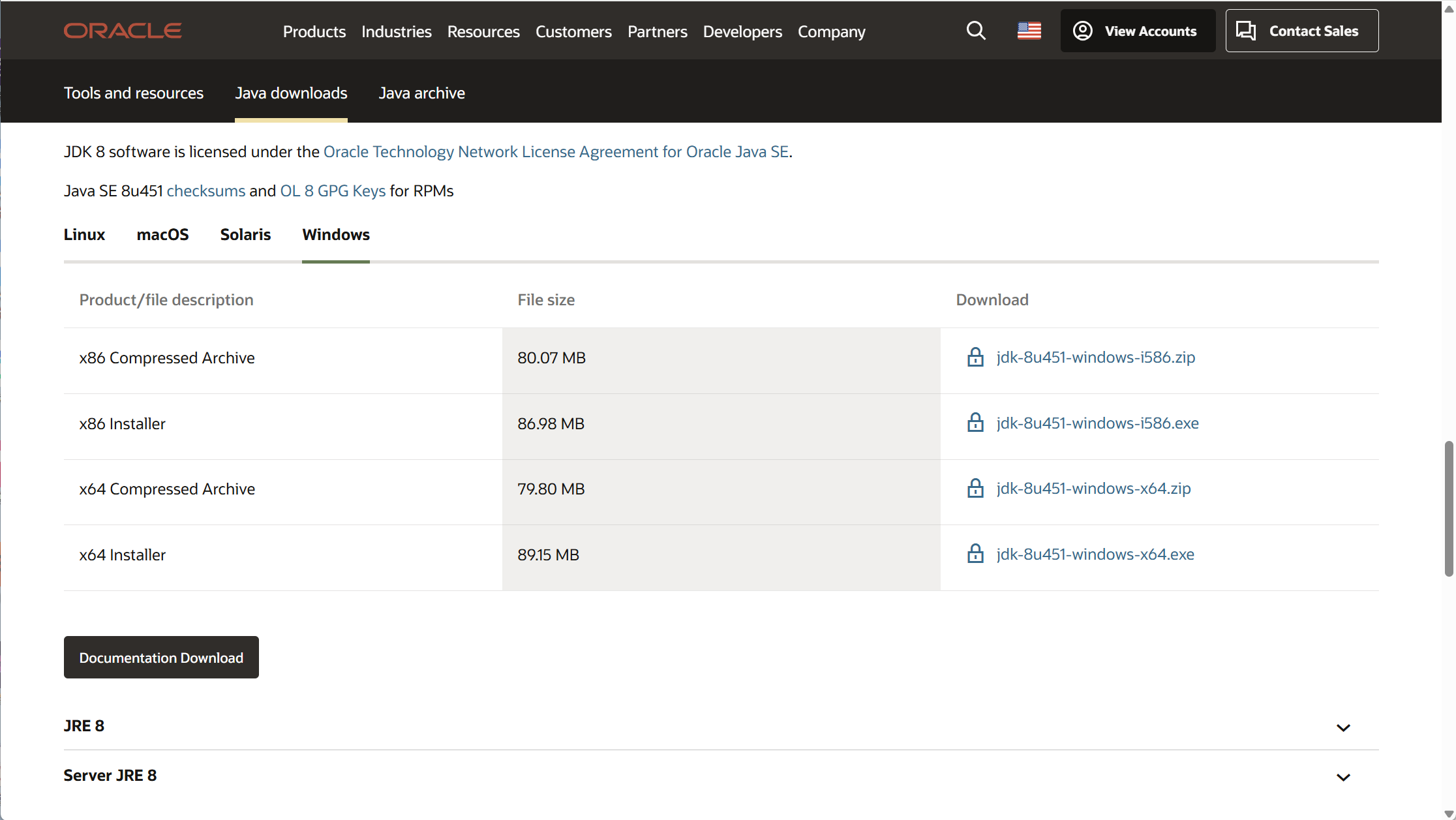Download jdk-8u451-windows-x64.zip
Screen dimensions: 1456x820
(1094, 489)
